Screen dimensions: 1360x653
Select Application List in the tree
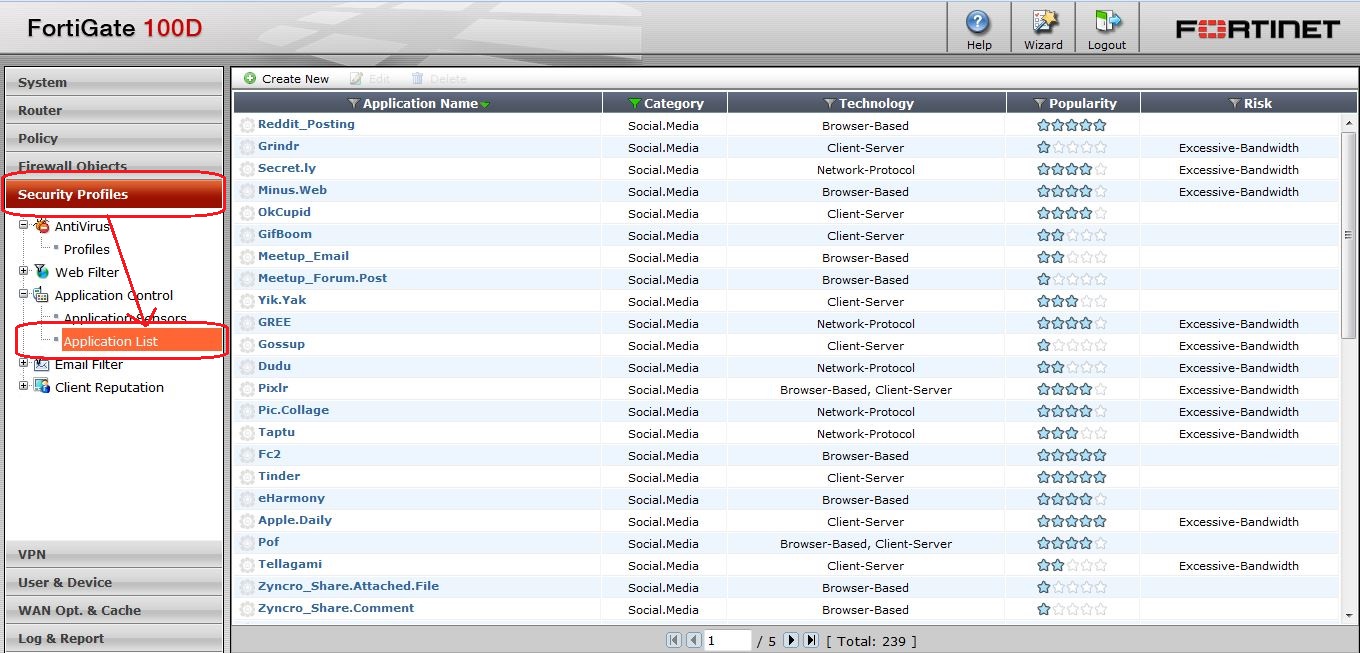click(141, 341)
